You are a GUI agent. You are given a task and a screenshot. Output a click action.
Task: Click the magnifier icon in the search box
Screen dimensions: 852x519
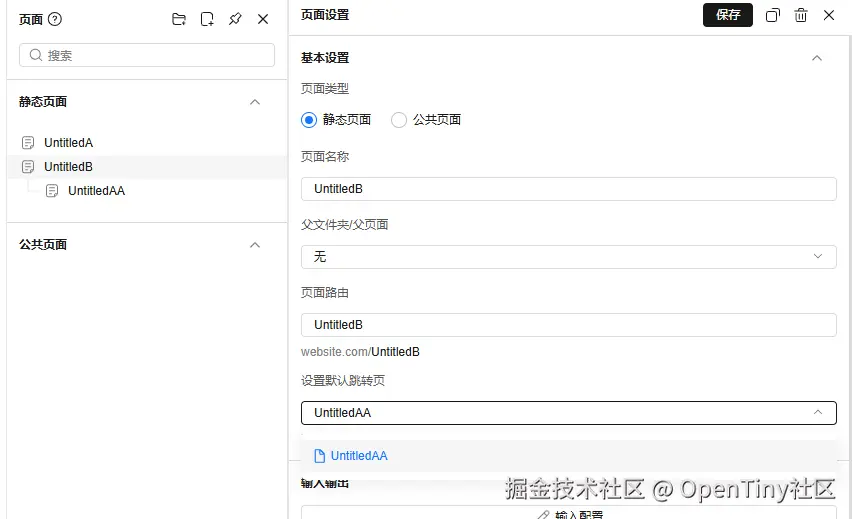coord(35,55)
